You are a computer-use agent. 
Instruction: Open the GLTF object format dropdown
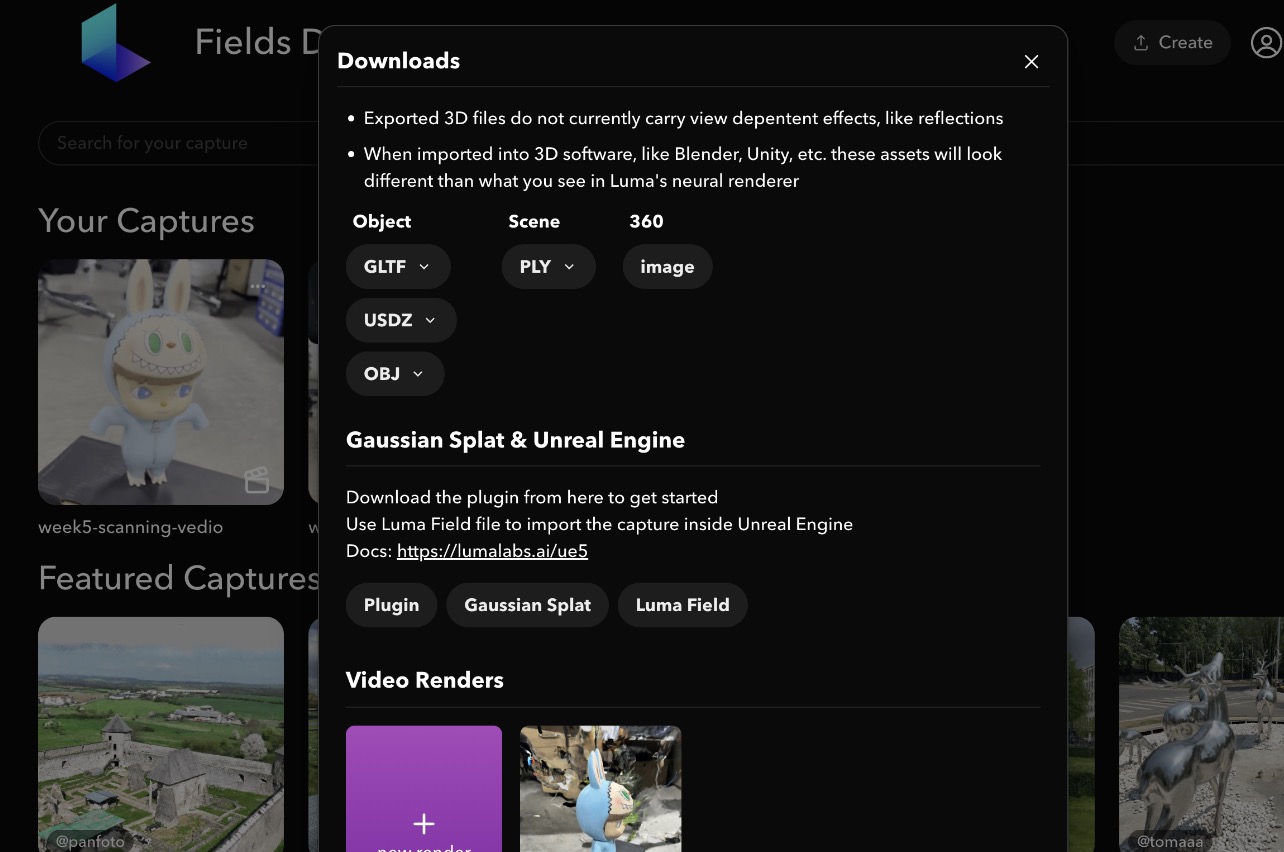click(x=398, y=267)
